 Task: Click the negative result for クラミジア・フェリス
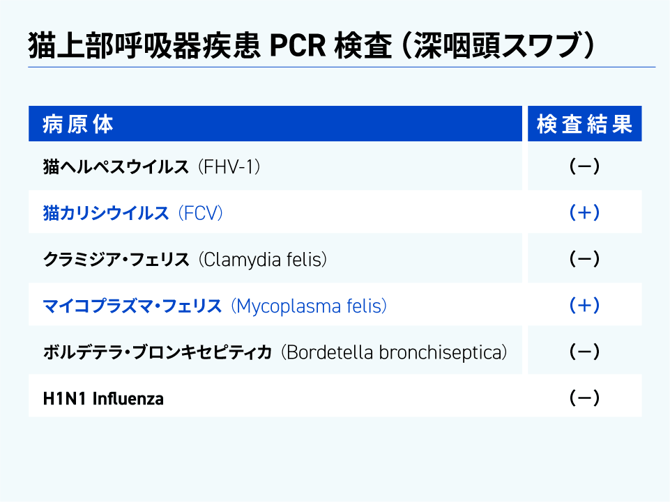(584, 260)
